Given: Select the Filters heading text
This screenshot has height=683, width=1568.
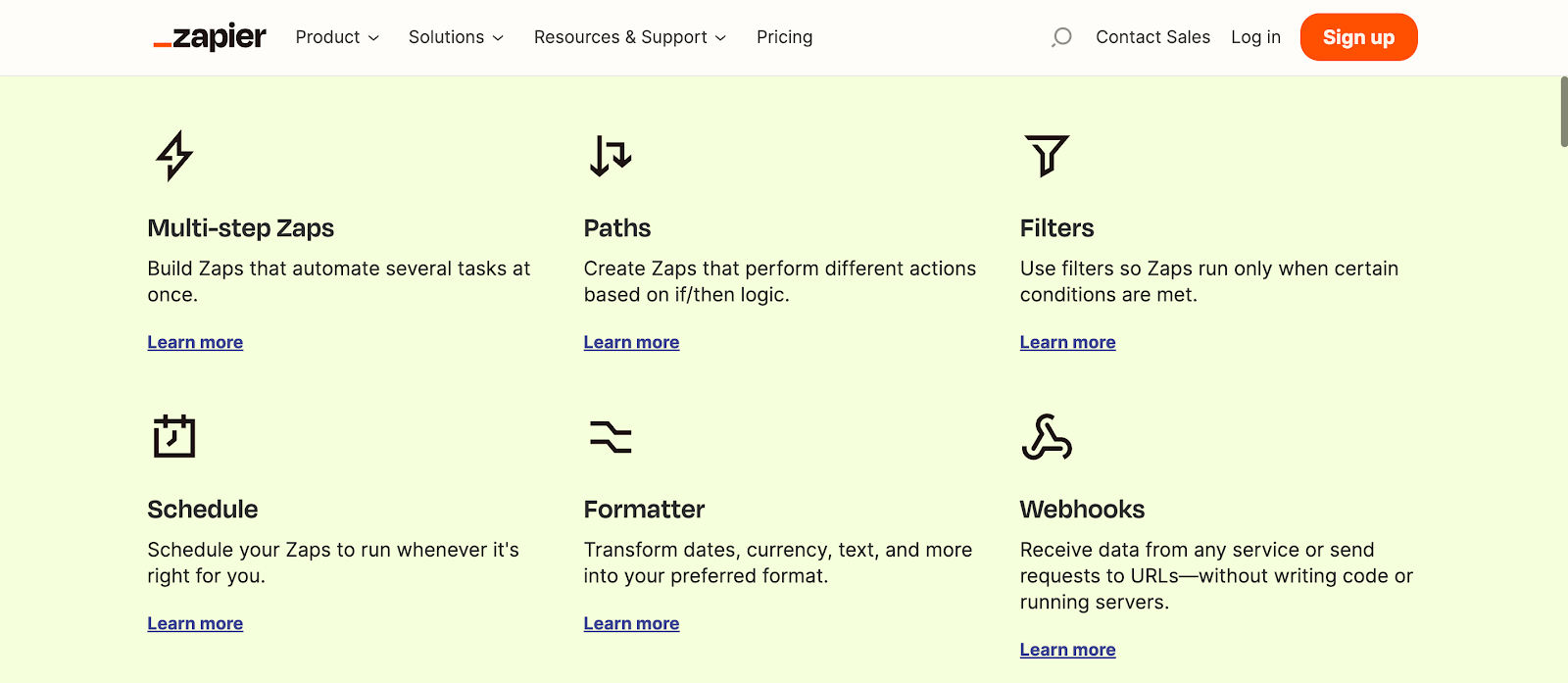Looking at the screenshot, I should (1056, 228).
